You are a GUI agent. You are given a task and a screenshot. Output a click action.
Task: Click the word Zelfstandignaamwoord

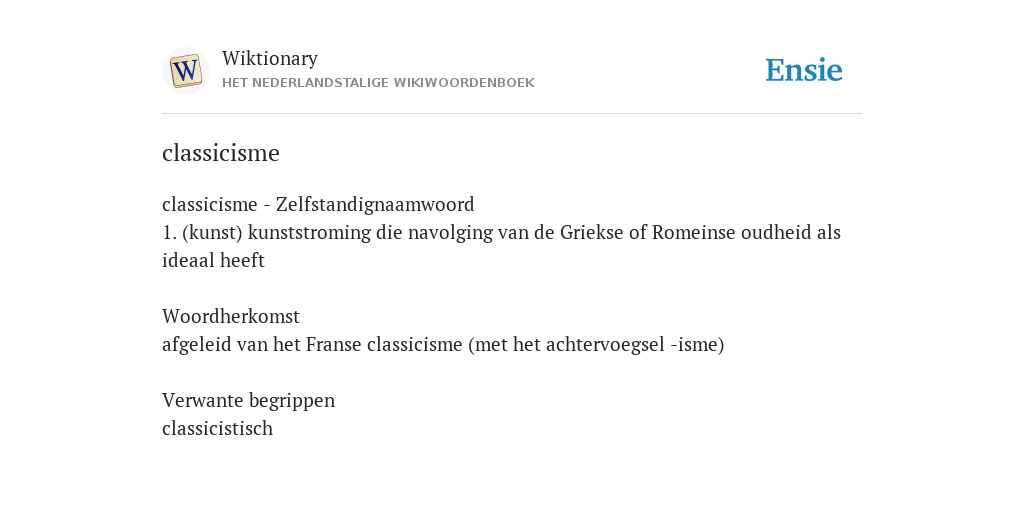pyautogui.click(x=375, y=204)
